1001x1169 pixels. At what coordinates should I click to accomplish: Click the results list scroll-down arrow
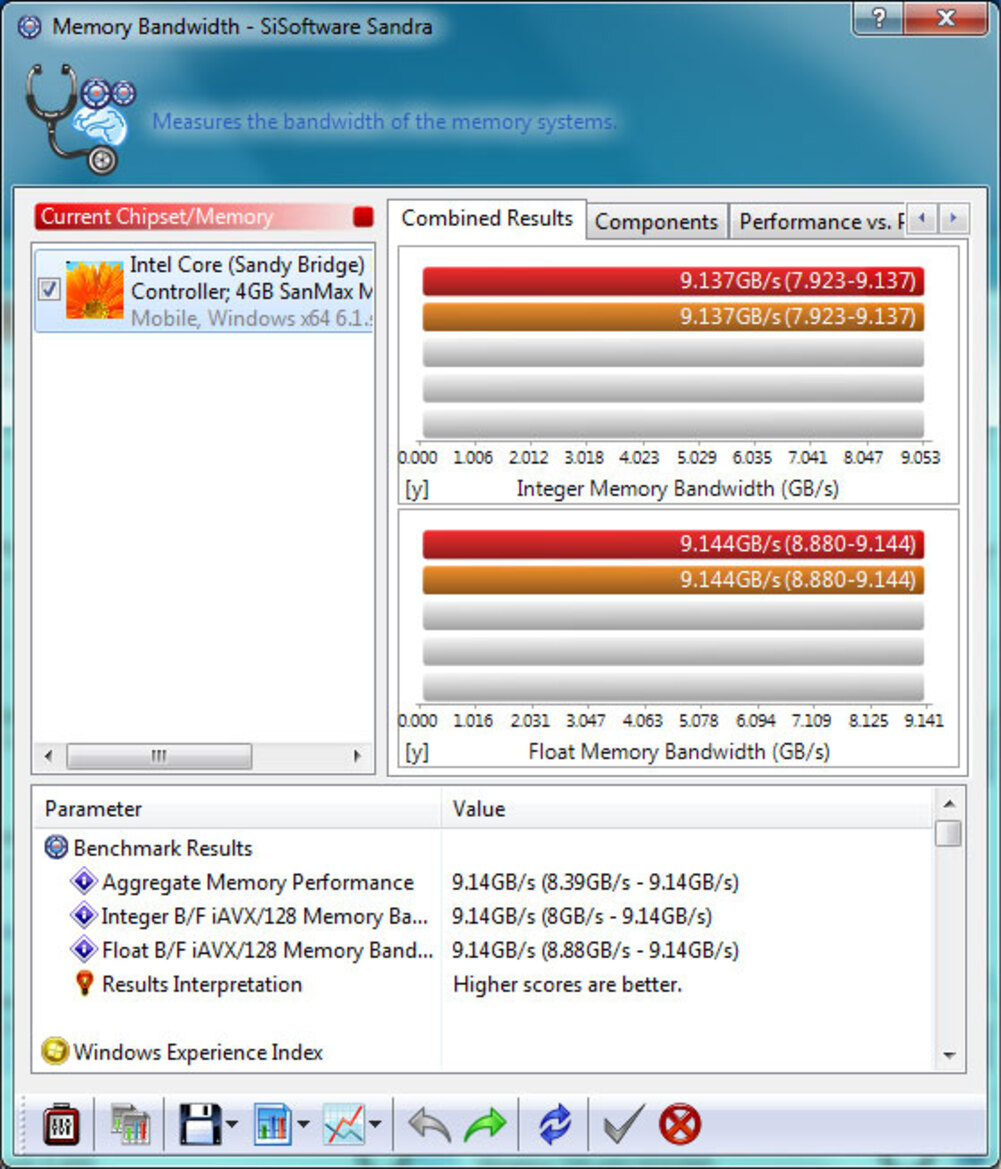click(949, 1055)
